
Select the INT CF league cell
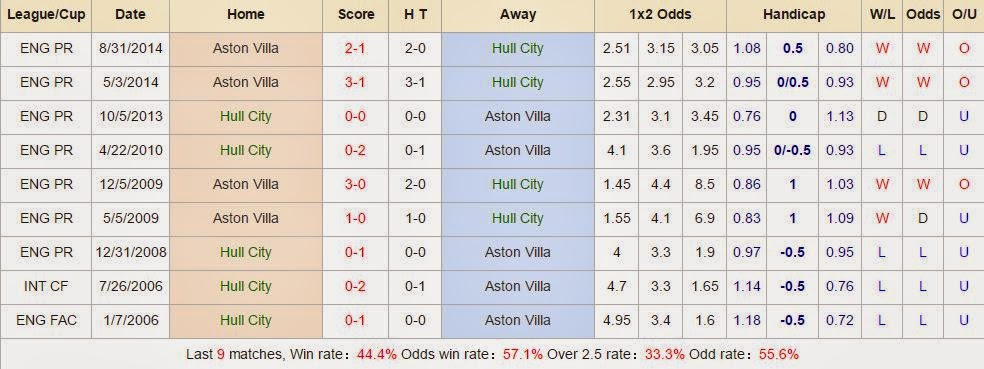click(46, 286)
